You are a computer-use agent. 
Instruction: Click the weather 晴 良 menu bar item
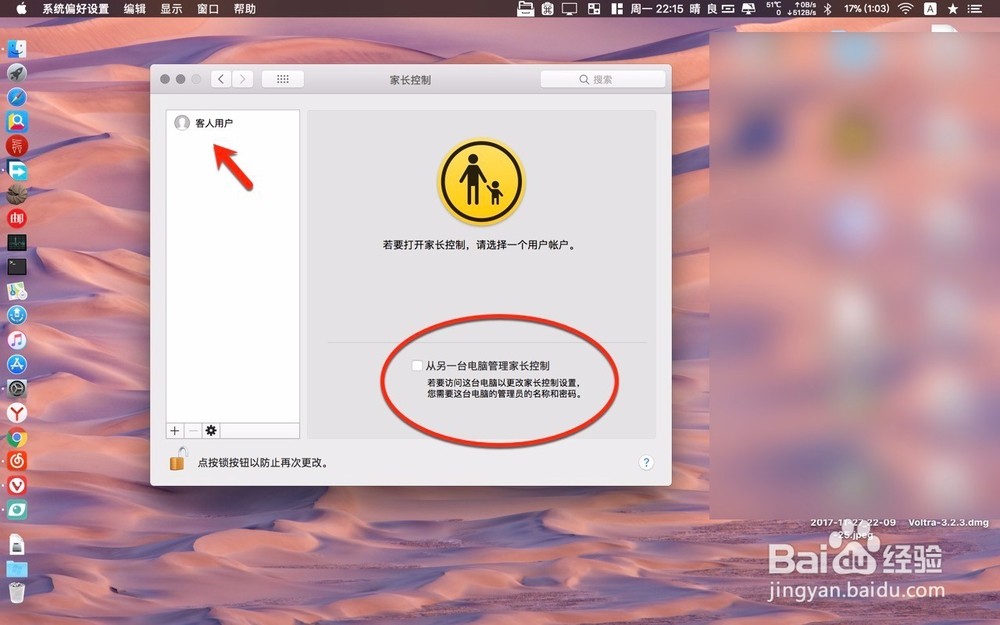(x=703, y=8)
